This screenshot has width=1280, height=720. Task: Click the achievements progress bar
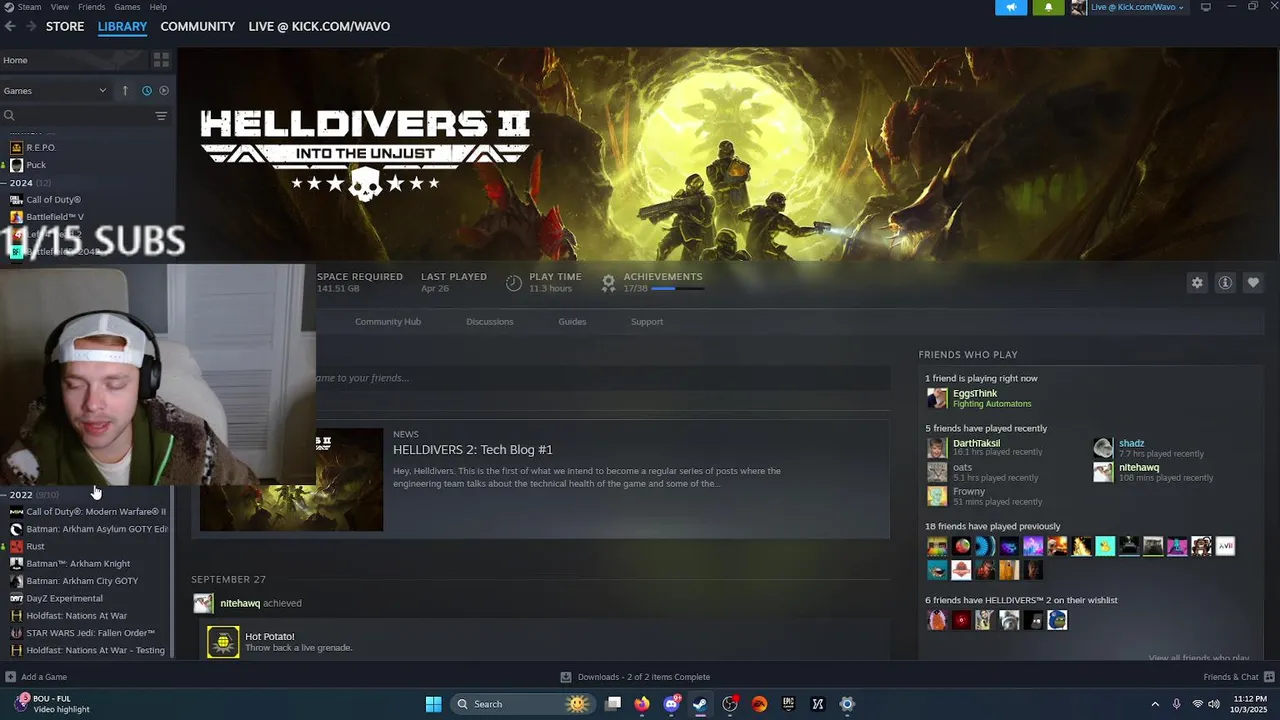[677, 289]
